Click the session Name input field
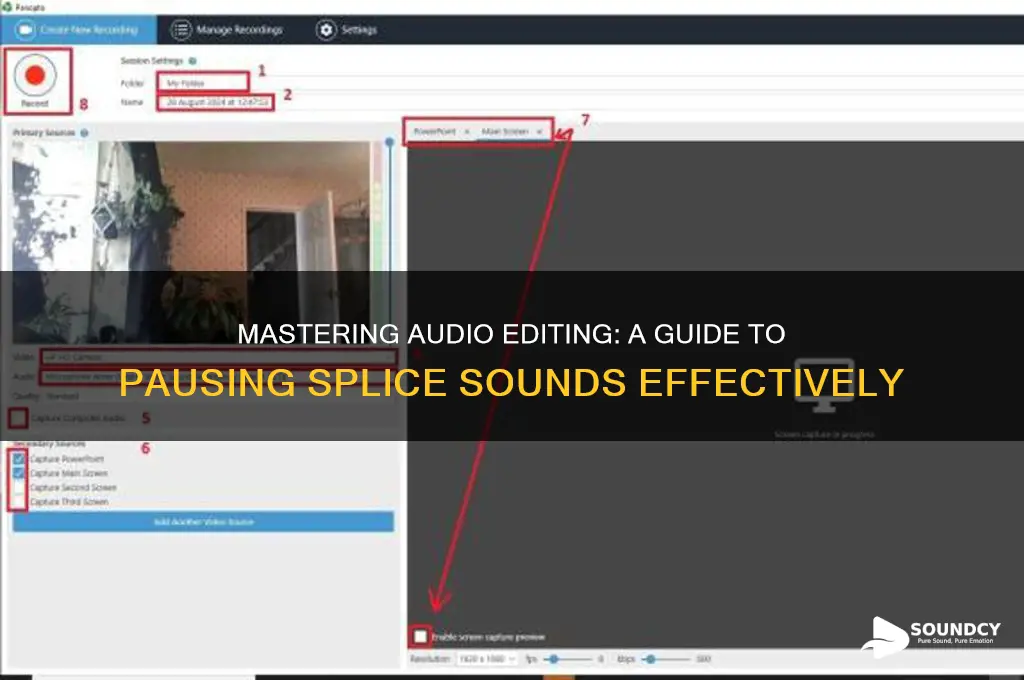This screenshot has width=1024, height=680. tap(216, 103)
